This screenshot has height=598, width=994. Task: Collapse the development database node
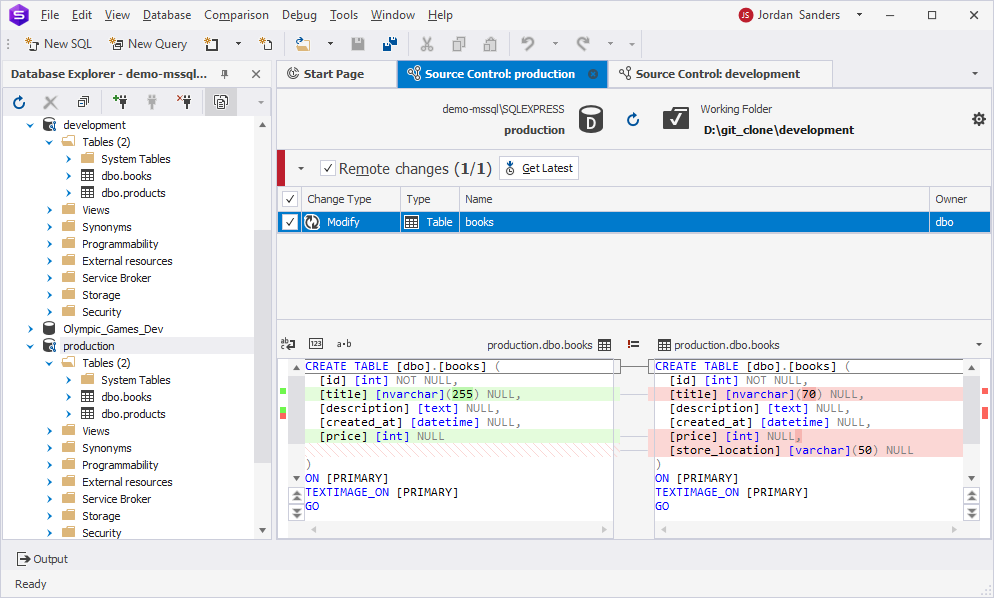pos(30,126)
